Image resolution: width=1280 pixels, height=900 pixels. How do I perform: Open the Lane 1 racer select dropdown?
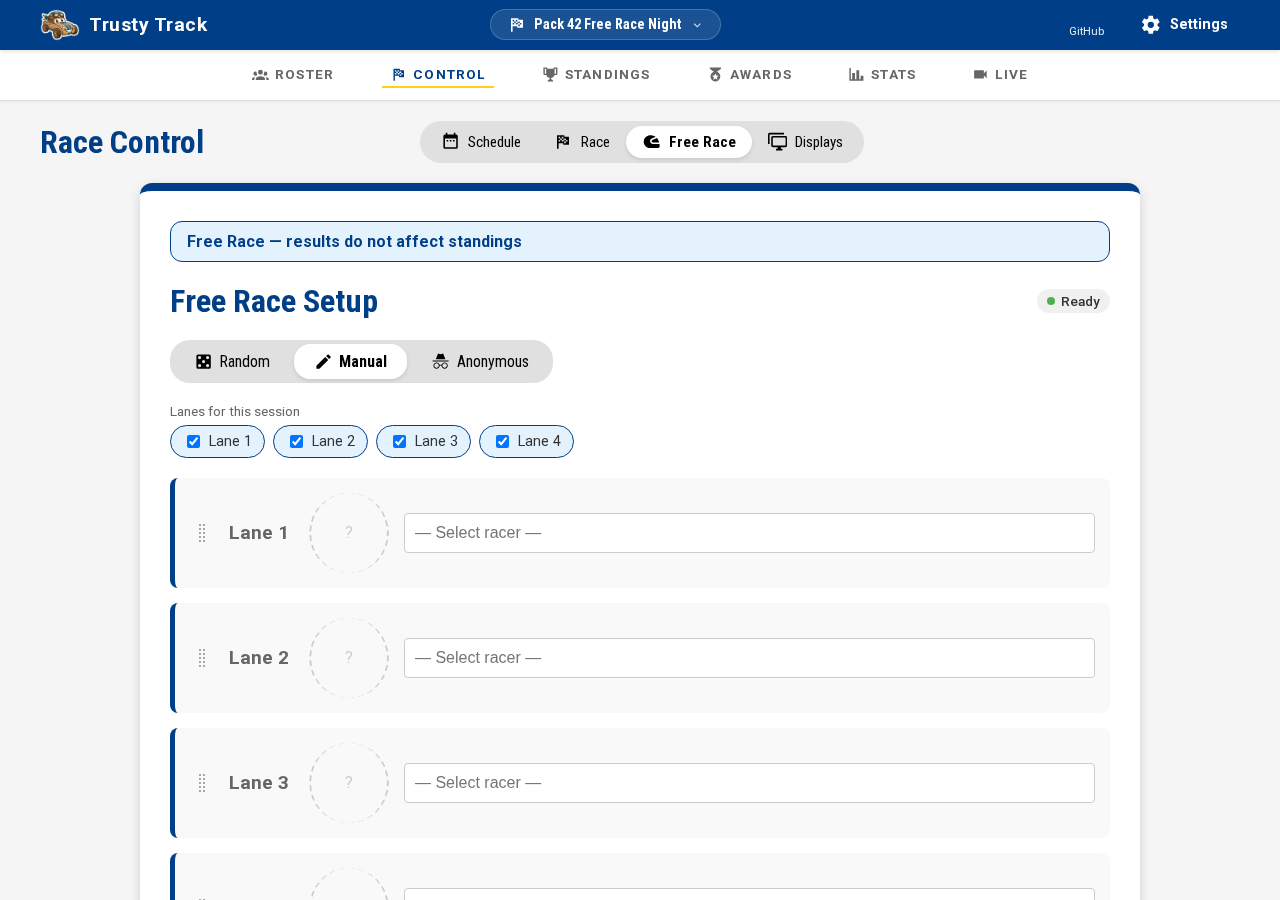pos(749,533)
